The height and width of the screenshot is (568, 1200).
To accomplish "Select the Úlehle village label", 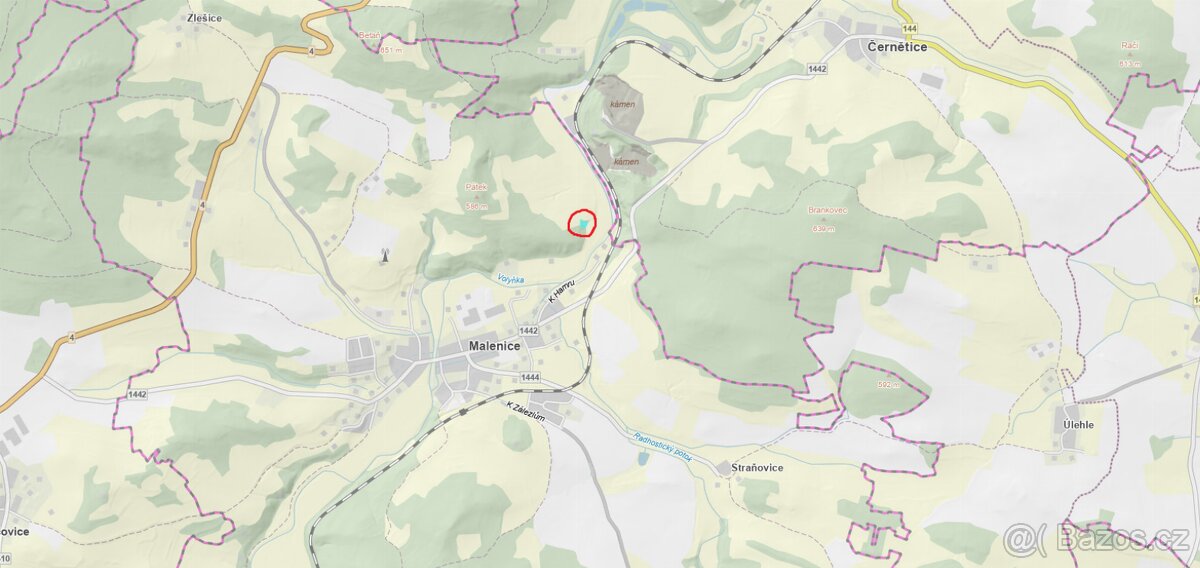I will [x=1079, y=425].
